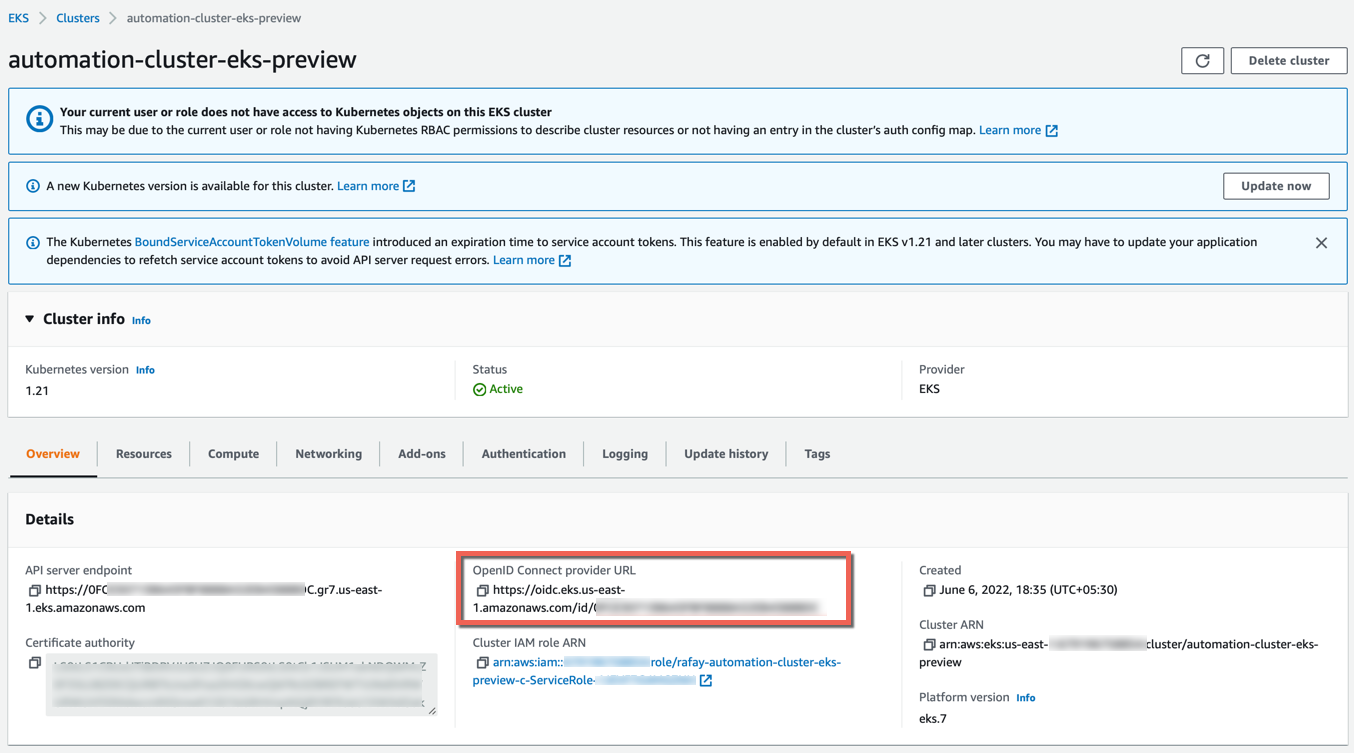Copy the Cluster ARN
The width and height of the screenshot is (1354, 753).
tap(928, 645)
